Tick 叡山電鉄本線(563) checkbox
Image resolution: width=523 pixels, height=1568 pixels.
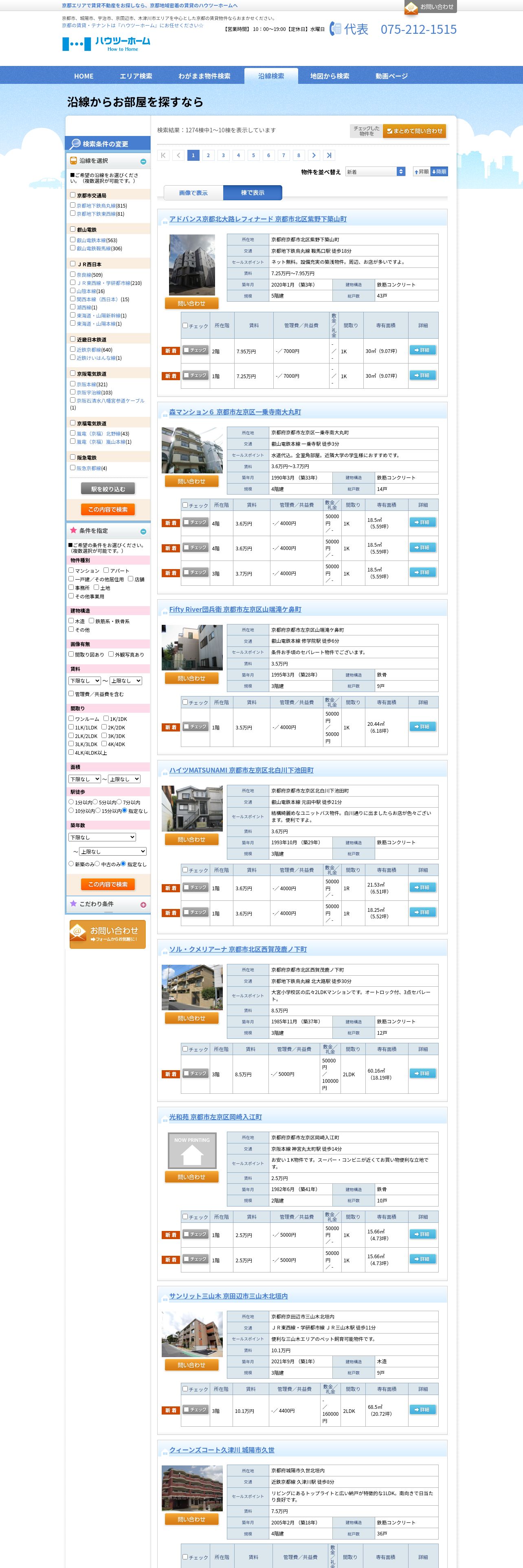tap(73, 239)
